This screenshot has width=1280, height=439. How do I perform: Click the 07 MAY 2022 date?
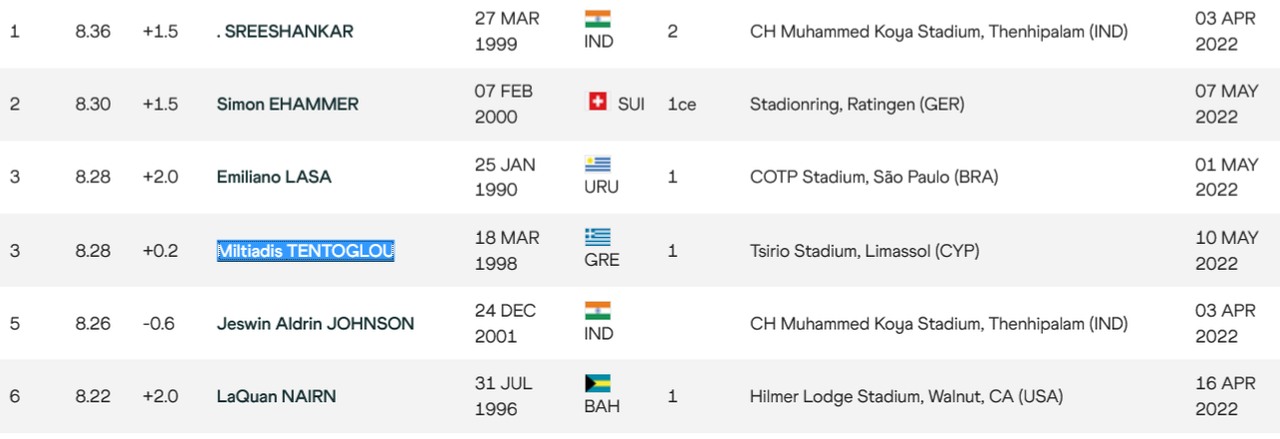tap(1217, 104)
